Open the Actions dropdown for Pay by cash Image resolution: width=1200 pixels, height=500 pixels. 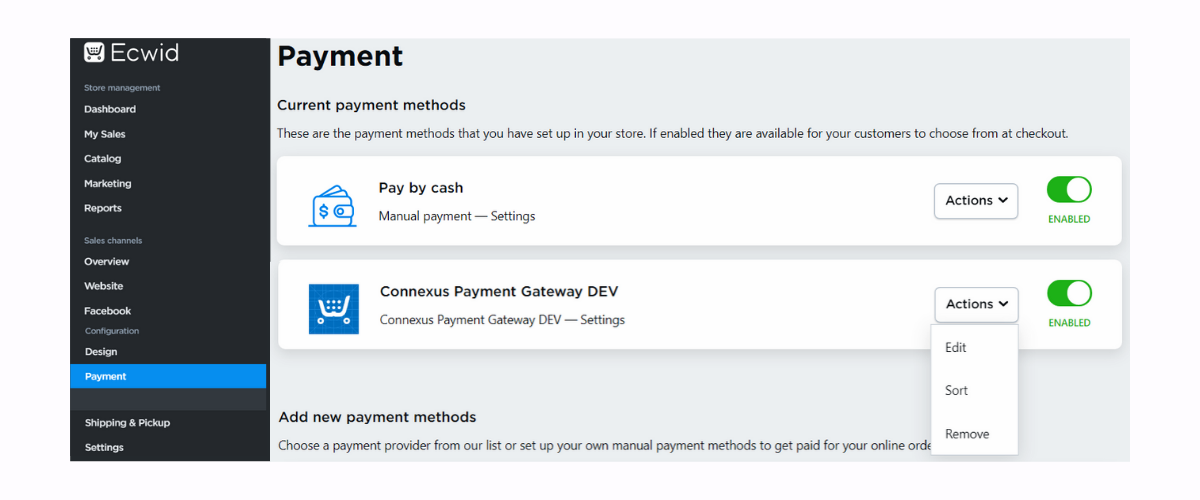tap(976, 201)
